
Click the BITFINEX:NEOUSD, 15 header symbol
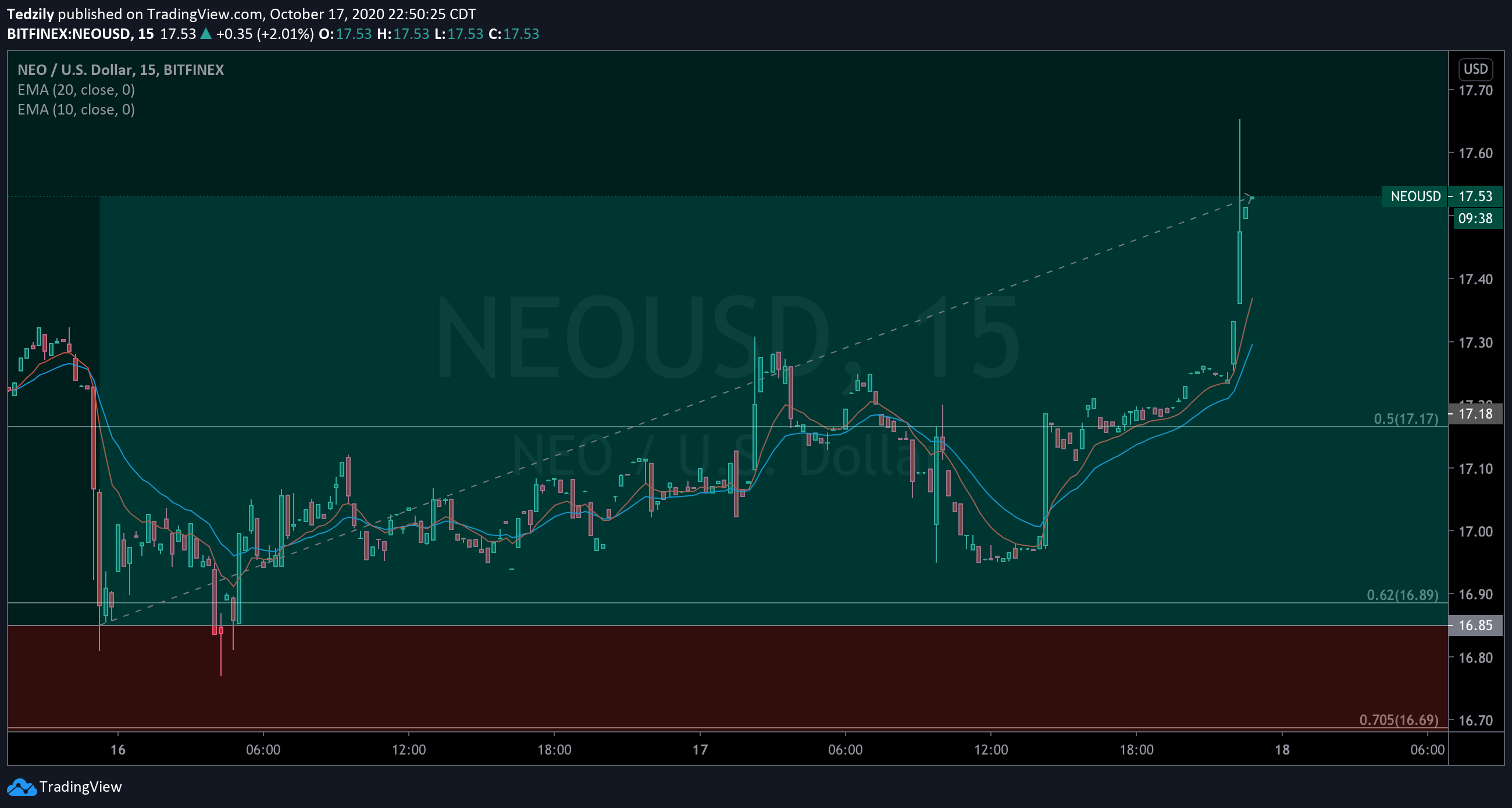[80, 34]
